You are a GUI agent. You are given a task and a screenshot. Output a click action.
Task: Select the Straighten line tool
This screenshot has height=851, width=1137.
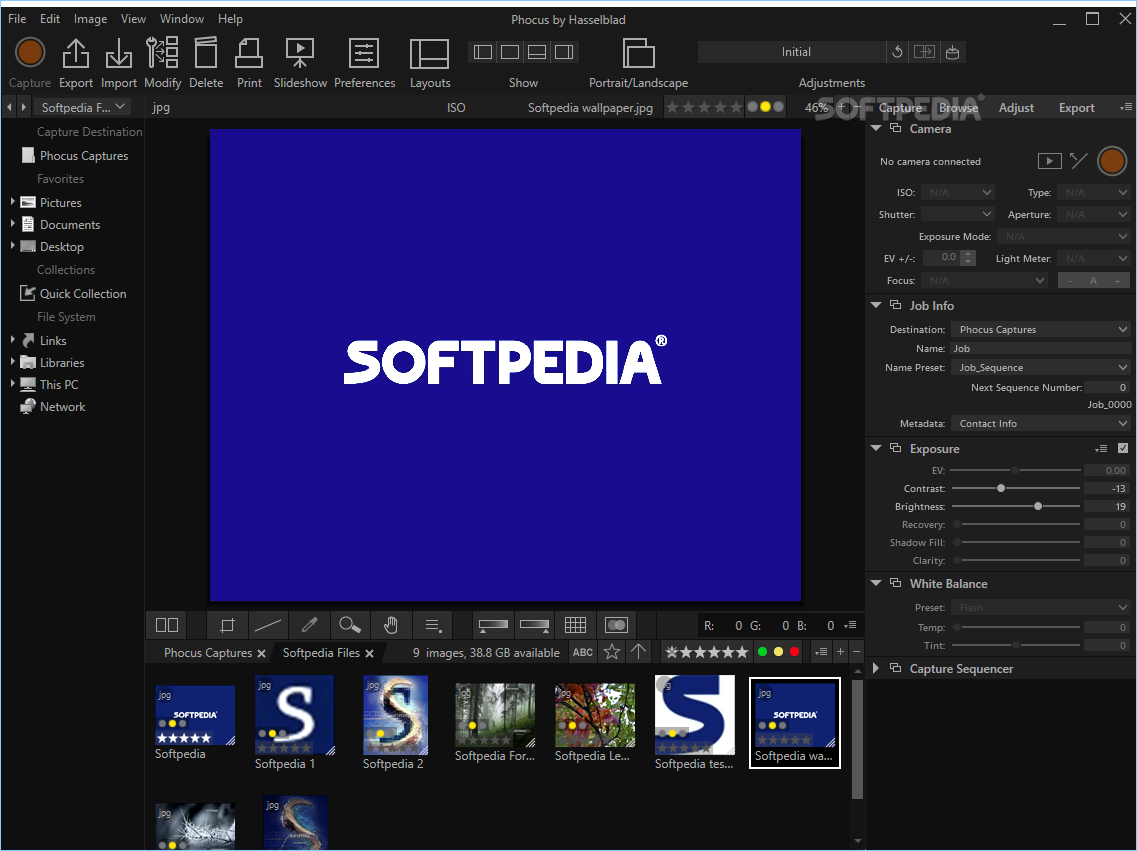tap(268, 625)
